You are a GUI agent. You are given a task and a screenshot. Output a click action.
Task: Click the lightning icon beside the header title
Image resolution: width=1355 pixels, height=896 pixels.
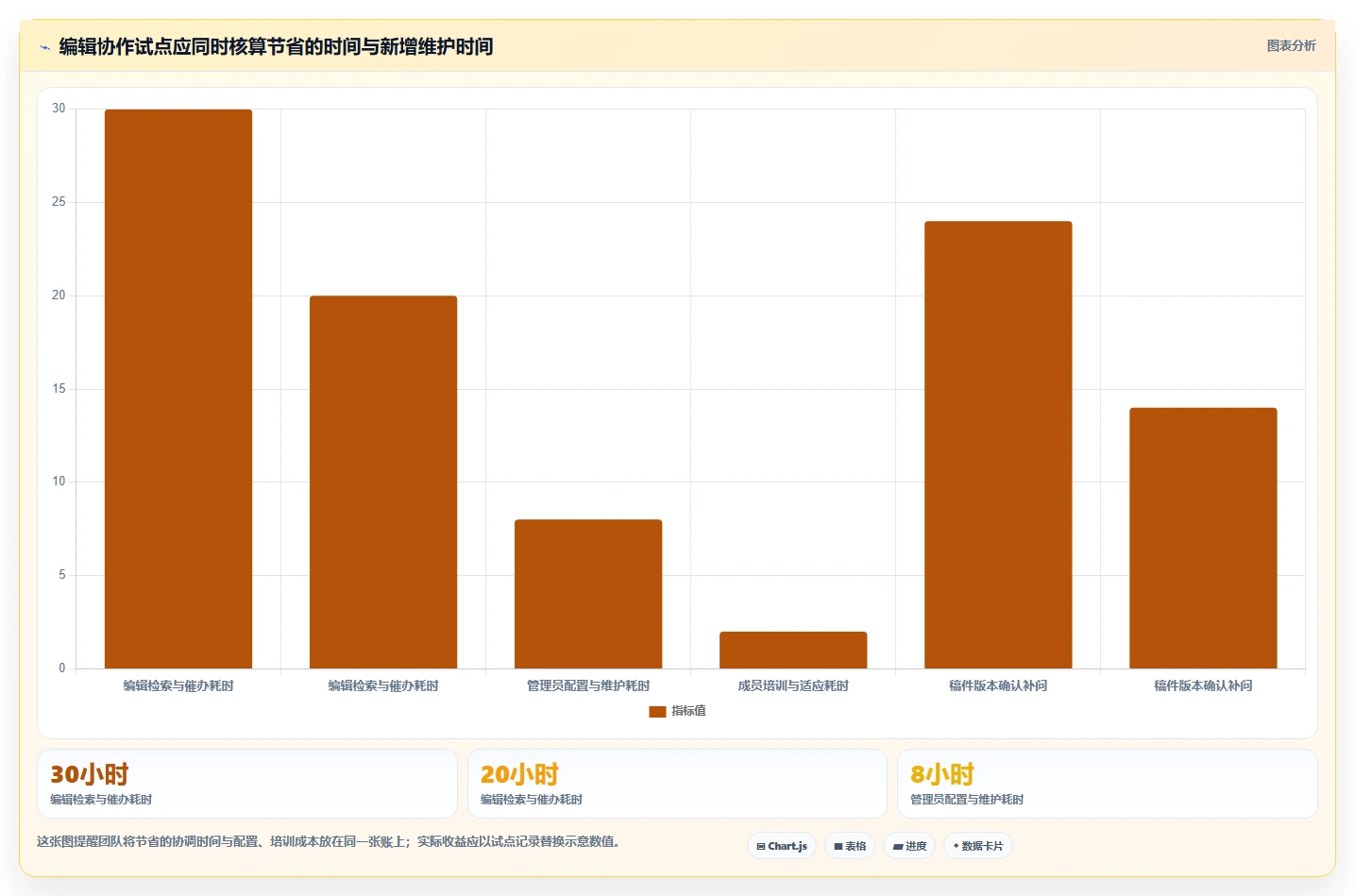pyautogui.click(x=44, y=47)
